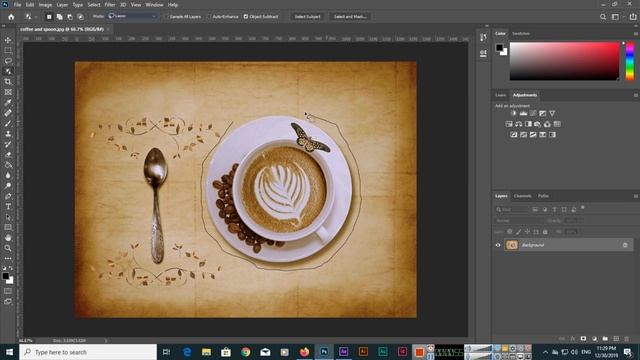Open the search icon in options bar

coord(603,17)
